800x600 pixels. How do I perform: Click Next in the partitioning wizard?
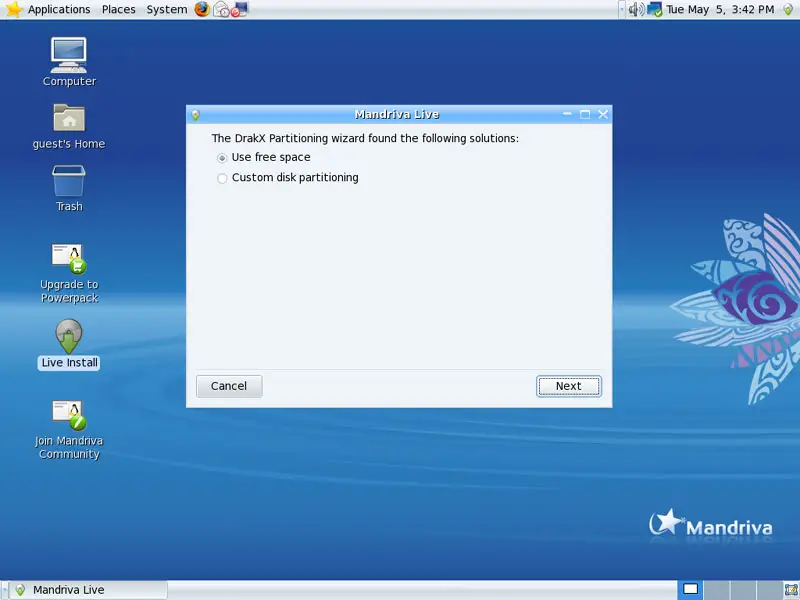(568, 386)
